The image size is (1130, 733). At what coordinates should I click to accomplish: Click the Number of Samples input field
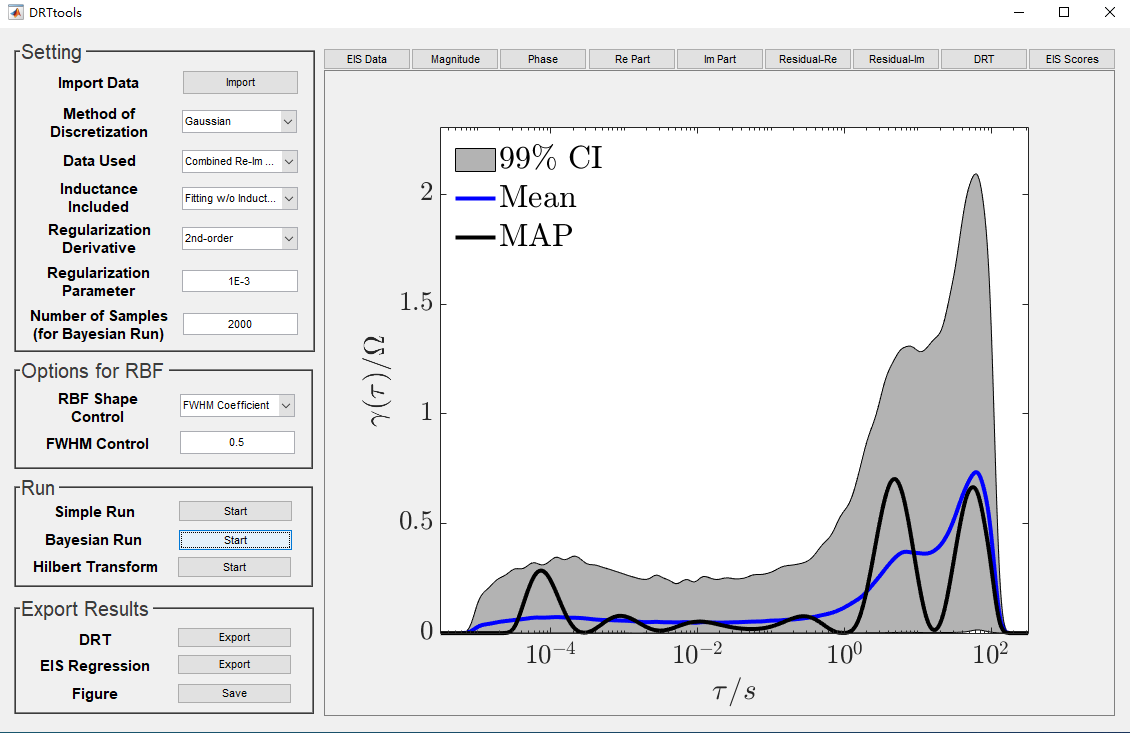pos(240,324)
